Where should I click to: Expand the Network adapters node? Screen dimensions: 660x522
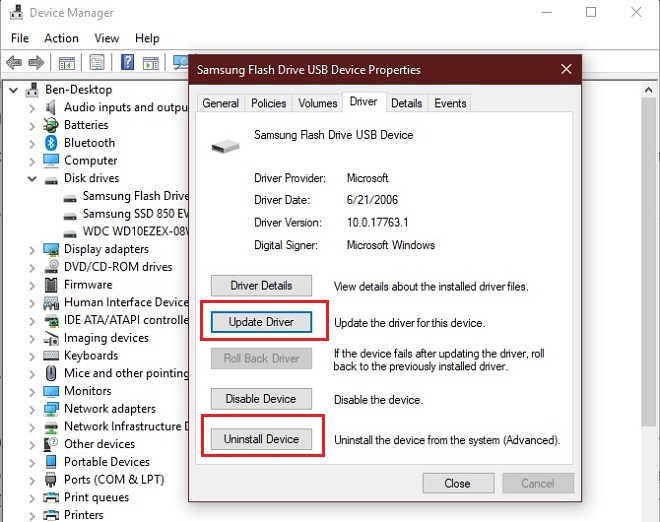pos(32,409)
